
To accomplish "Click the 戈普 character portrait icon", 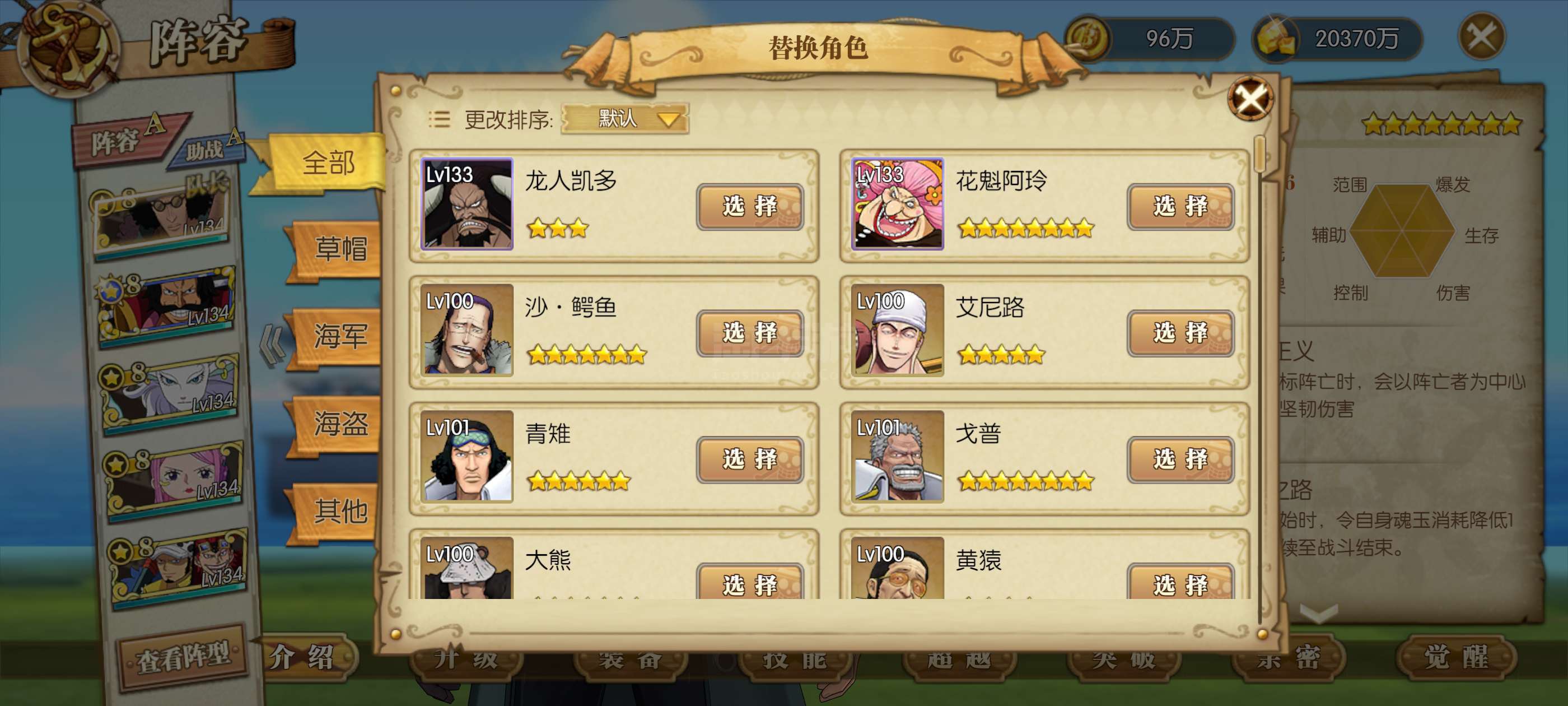I will click(897, 456).
